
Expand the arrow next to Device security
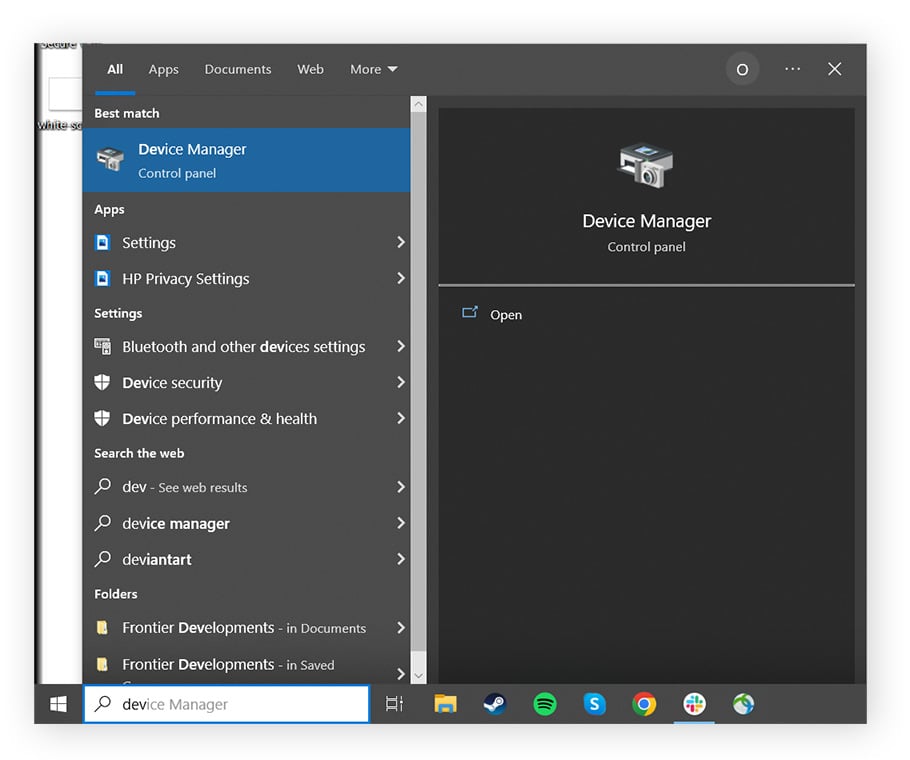pyautogui.click(x=400, y=383)
